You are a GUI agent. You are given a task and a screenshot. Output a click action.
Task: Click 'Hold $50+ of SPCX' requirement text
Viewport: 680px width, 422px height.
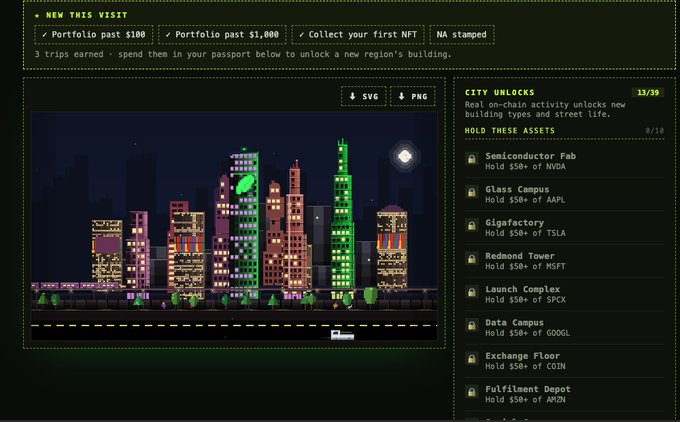pos(525,300)
